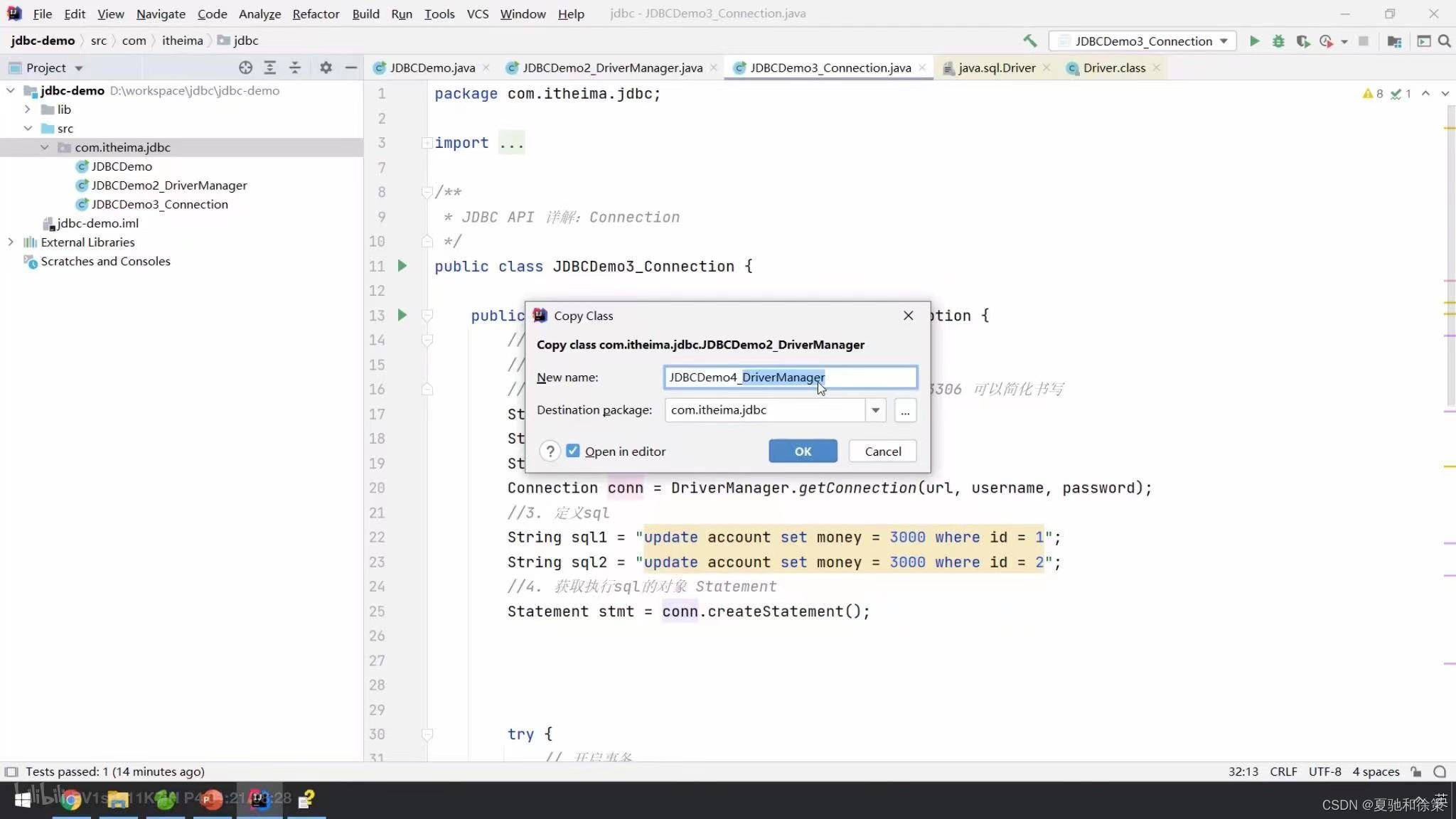The image size is (1456, 819).
Task: Click the locate target icon in Project panel
Action: pos(245,68)
